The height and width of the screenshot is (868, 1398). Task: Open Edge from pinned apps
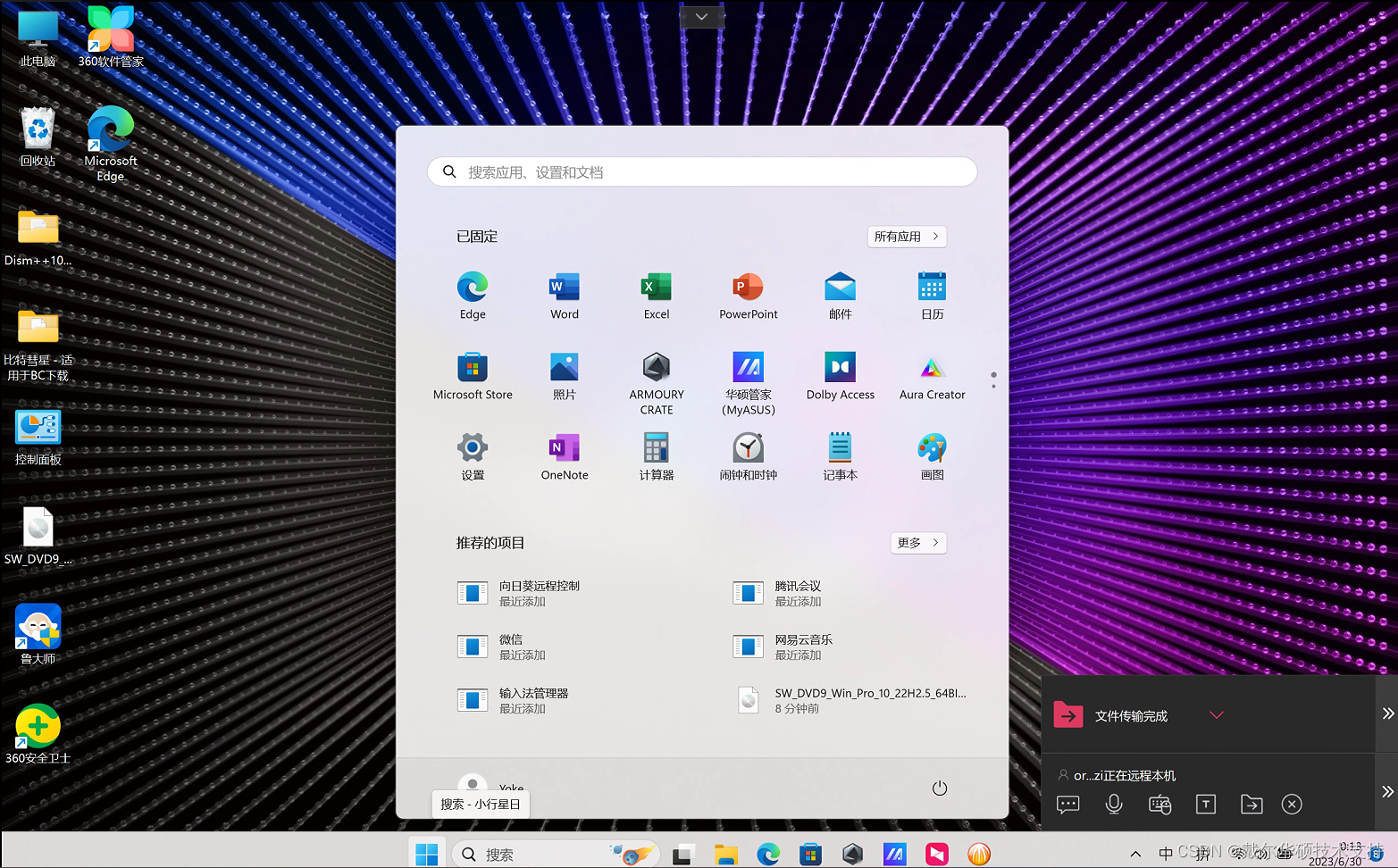coord(473,296)
